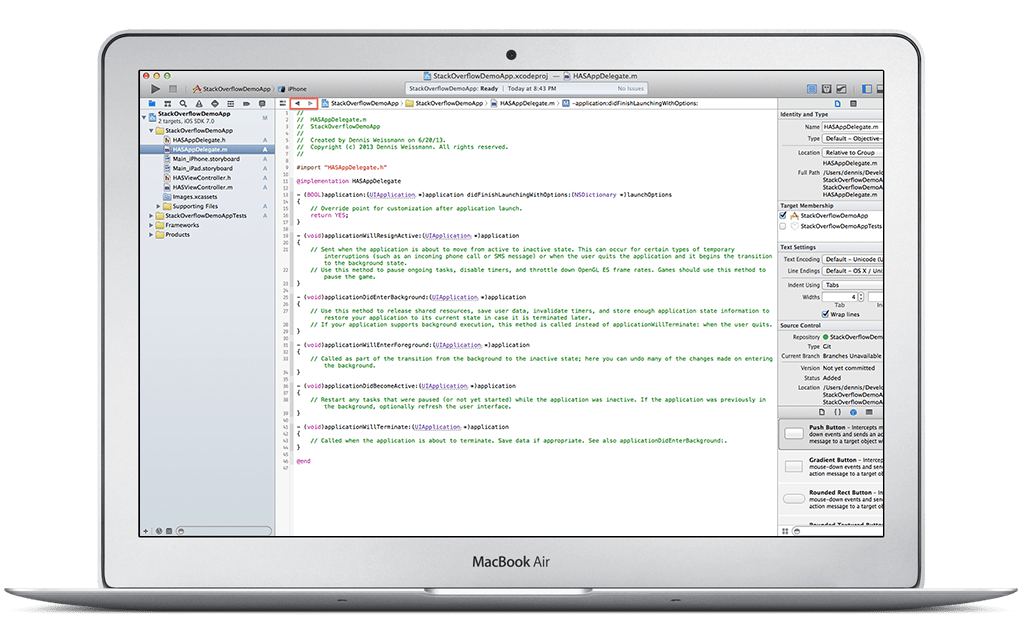Select HASAppDelegate.h in the navigator

pyautogui.click(x=199, y=140)
